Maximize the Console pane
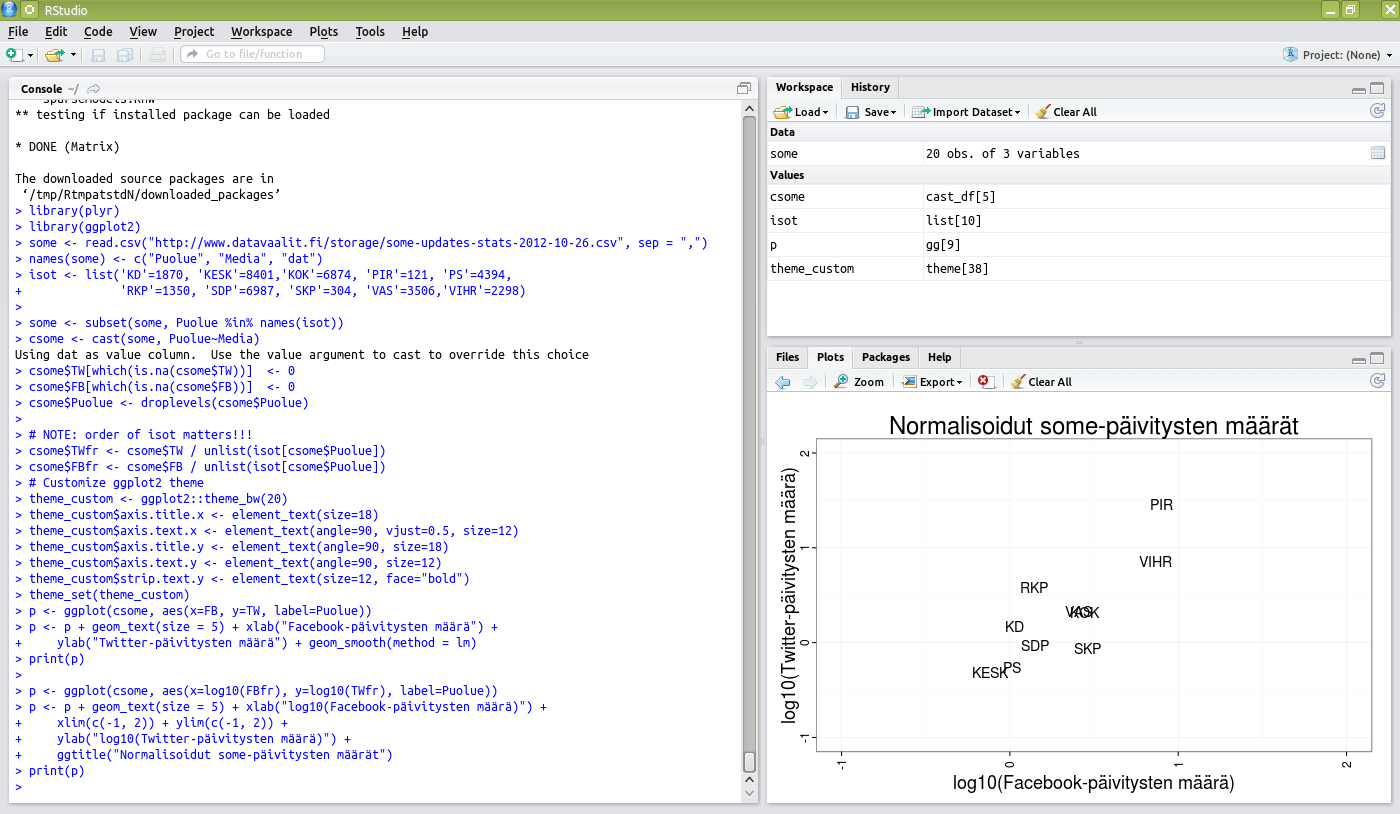Image resolution: width=1400 pixels, height=814 pixels. [743, 88]
